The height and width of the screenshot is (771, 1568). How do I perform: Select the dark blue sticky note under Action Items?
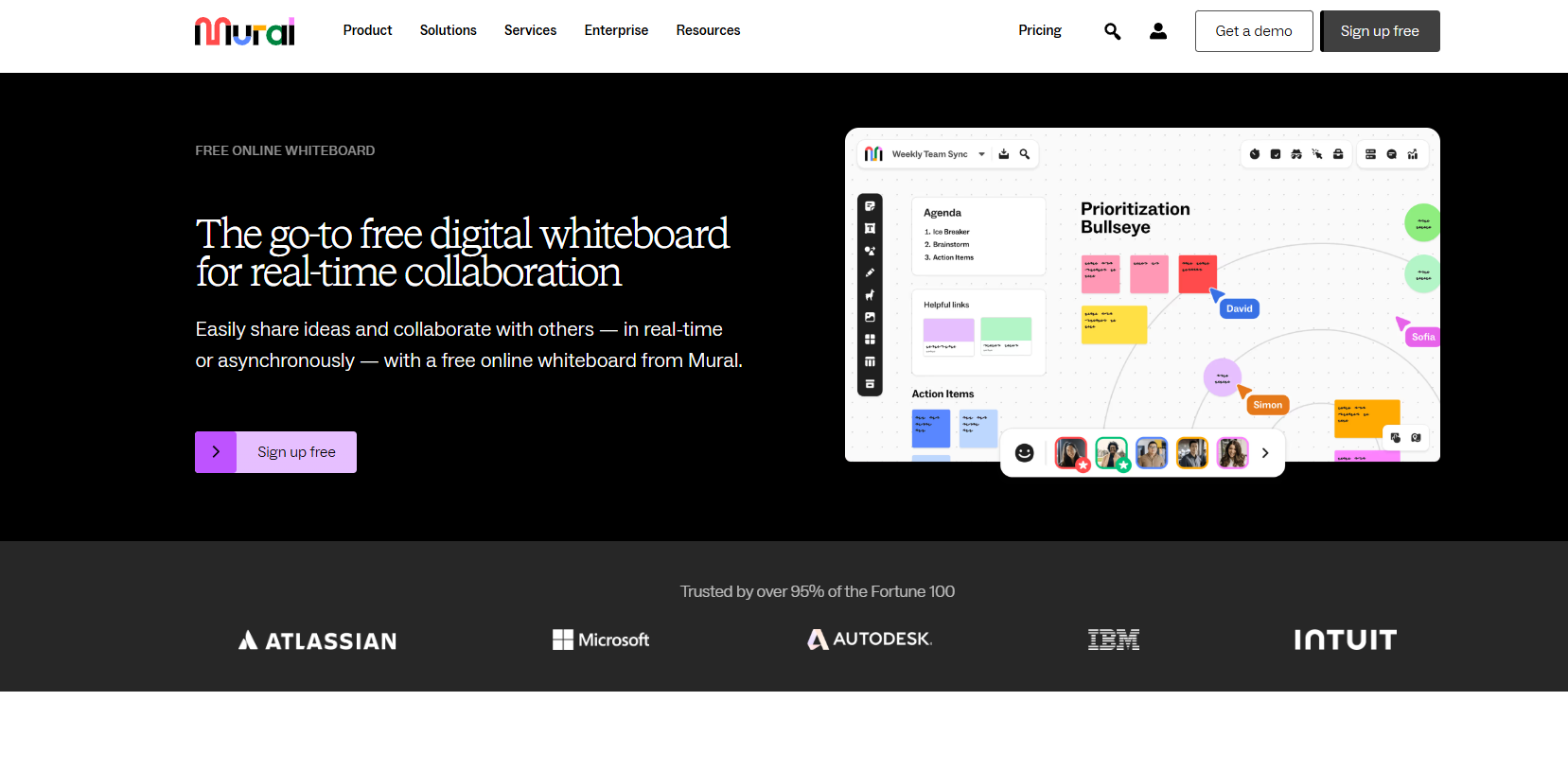click(x=931, y=429)
